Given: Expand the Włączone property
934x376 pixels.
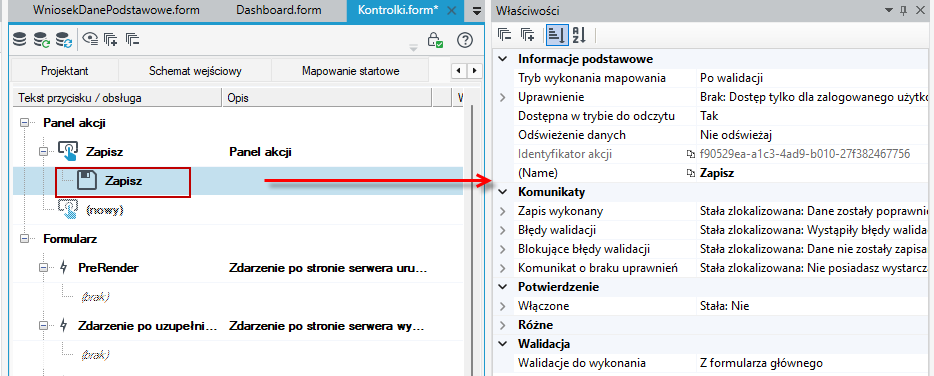Looking at the screenshot, I should pyautogui.click(x=503, y=306).
